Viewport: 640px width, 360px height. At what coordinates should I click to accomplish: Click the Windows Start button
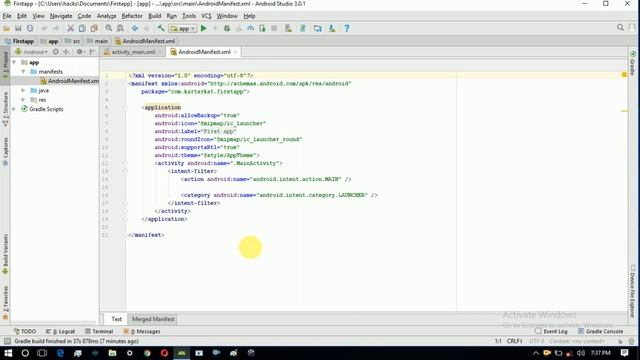tap(8, 353)
